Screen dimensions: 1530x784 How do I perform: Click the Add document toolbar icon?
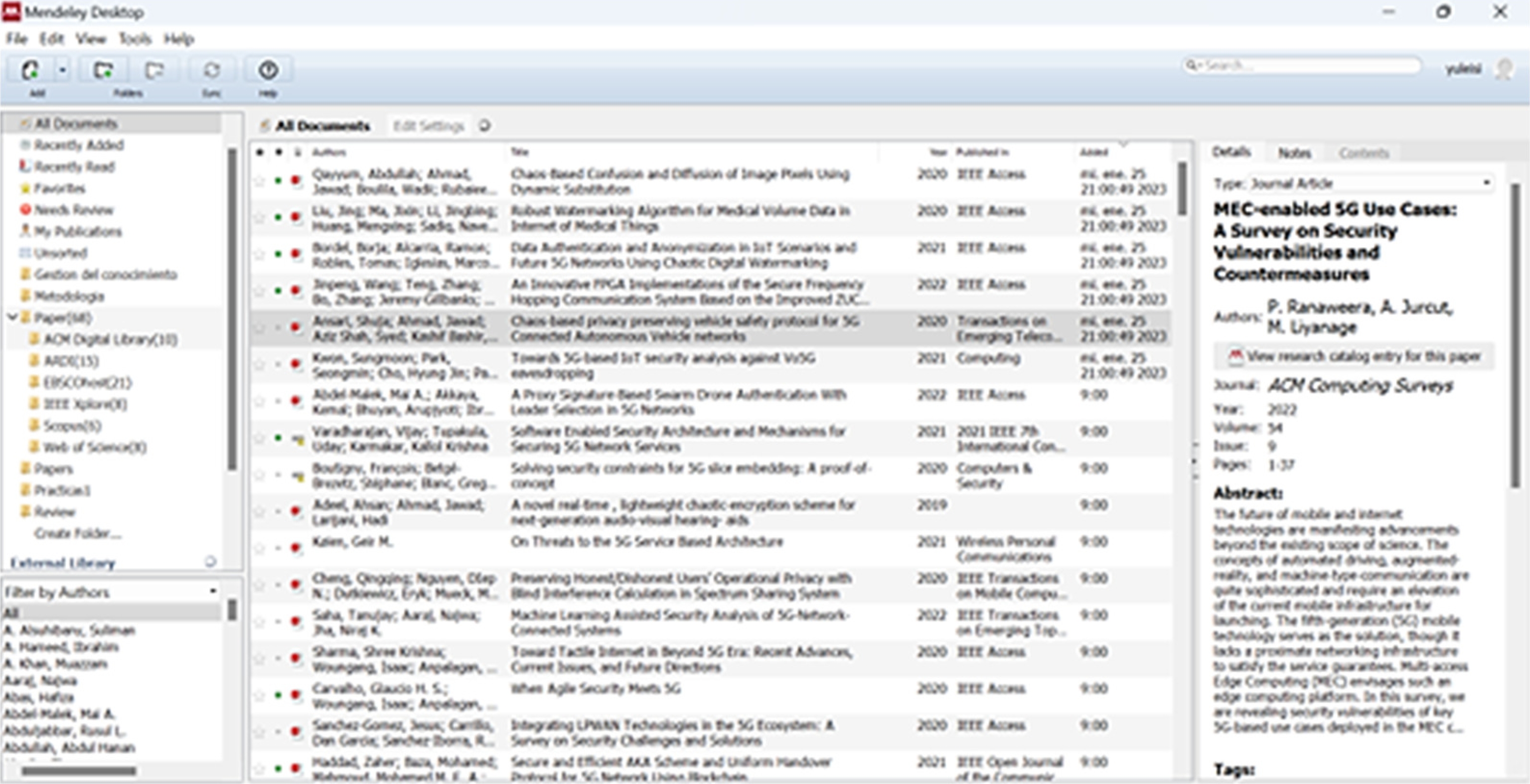30,71
